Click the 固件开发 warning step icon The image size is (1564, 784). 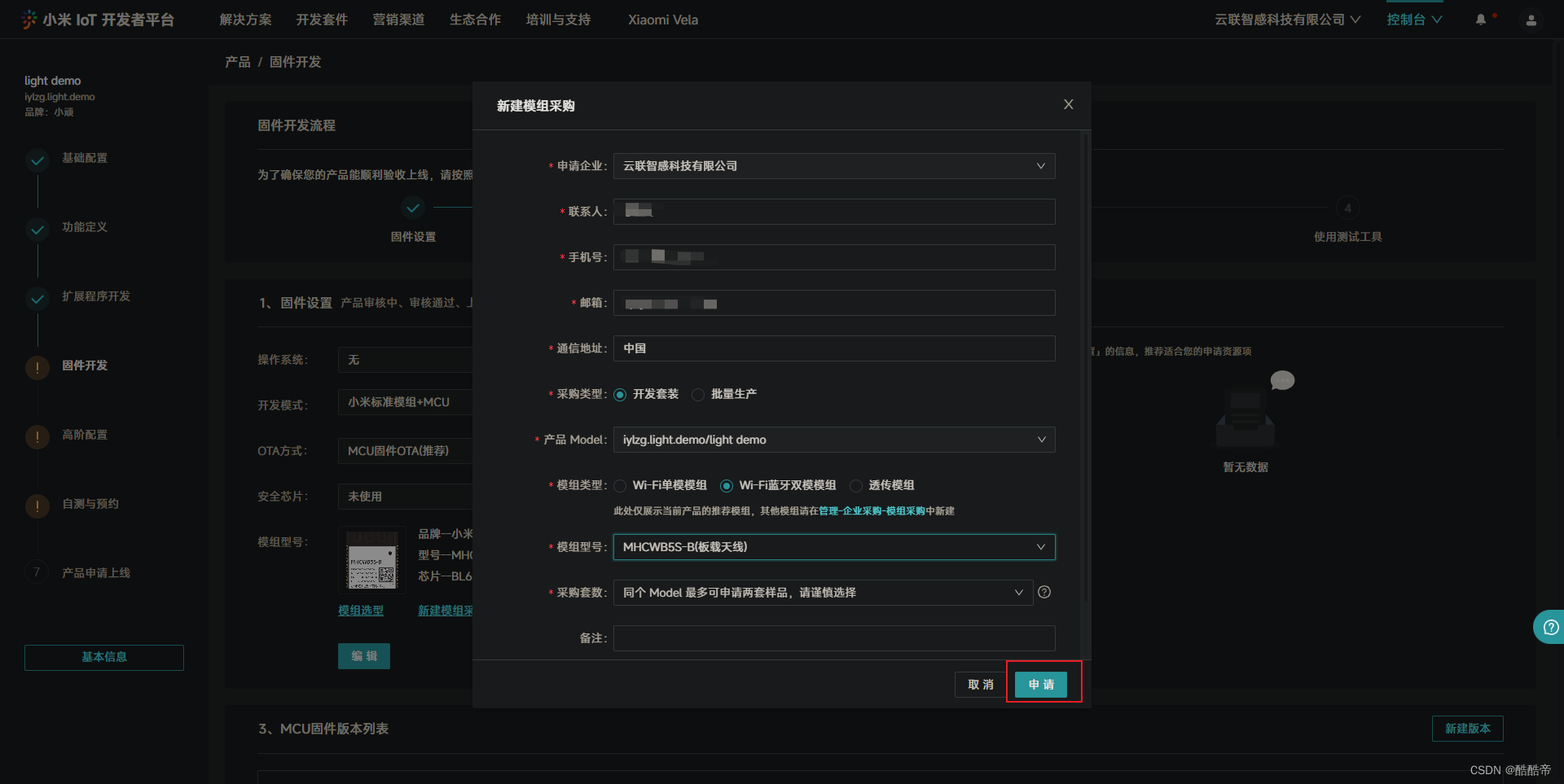(37, 368)
